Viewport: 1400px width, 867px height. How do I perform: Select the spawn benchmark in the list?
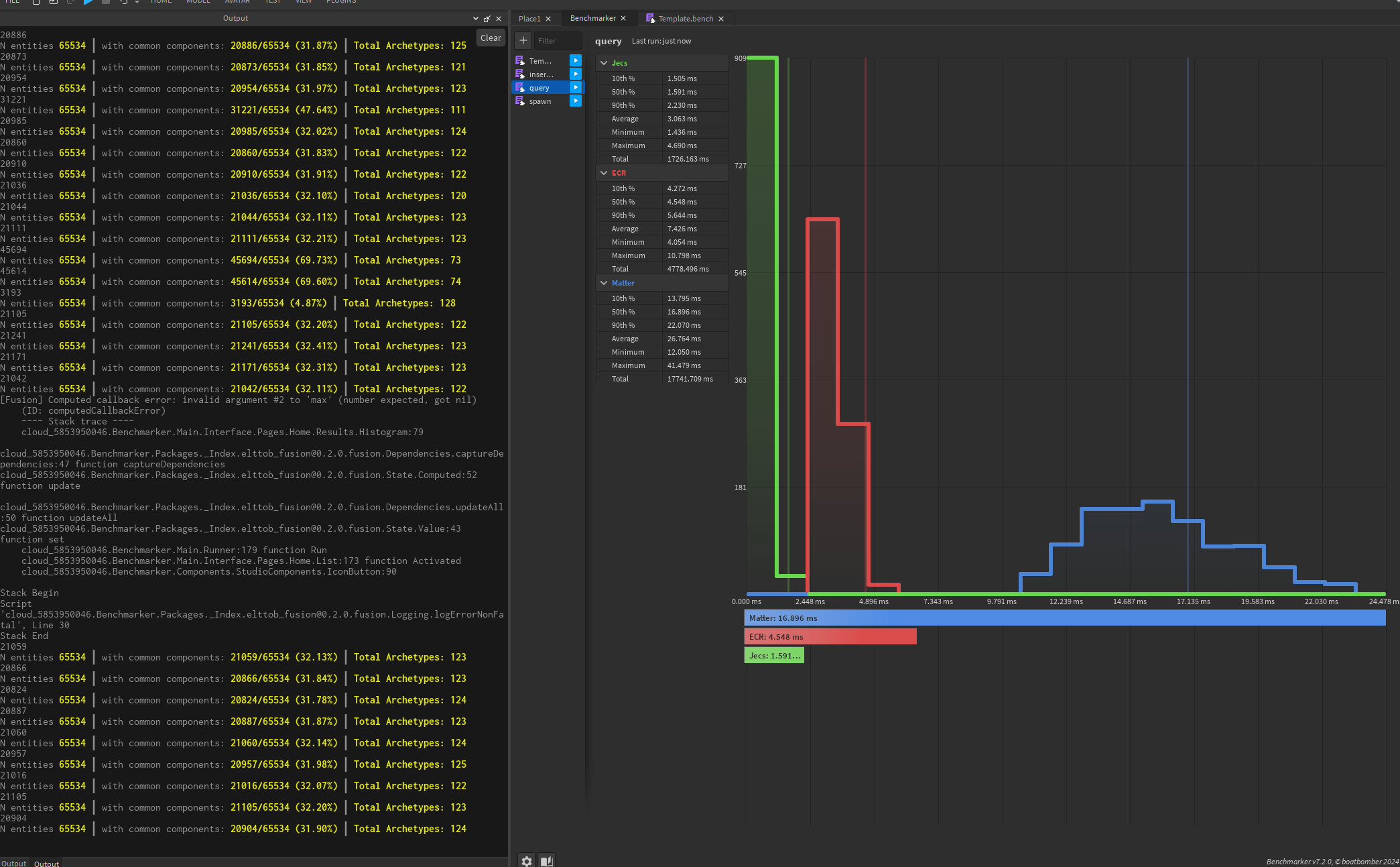click(x=540, y=101)
